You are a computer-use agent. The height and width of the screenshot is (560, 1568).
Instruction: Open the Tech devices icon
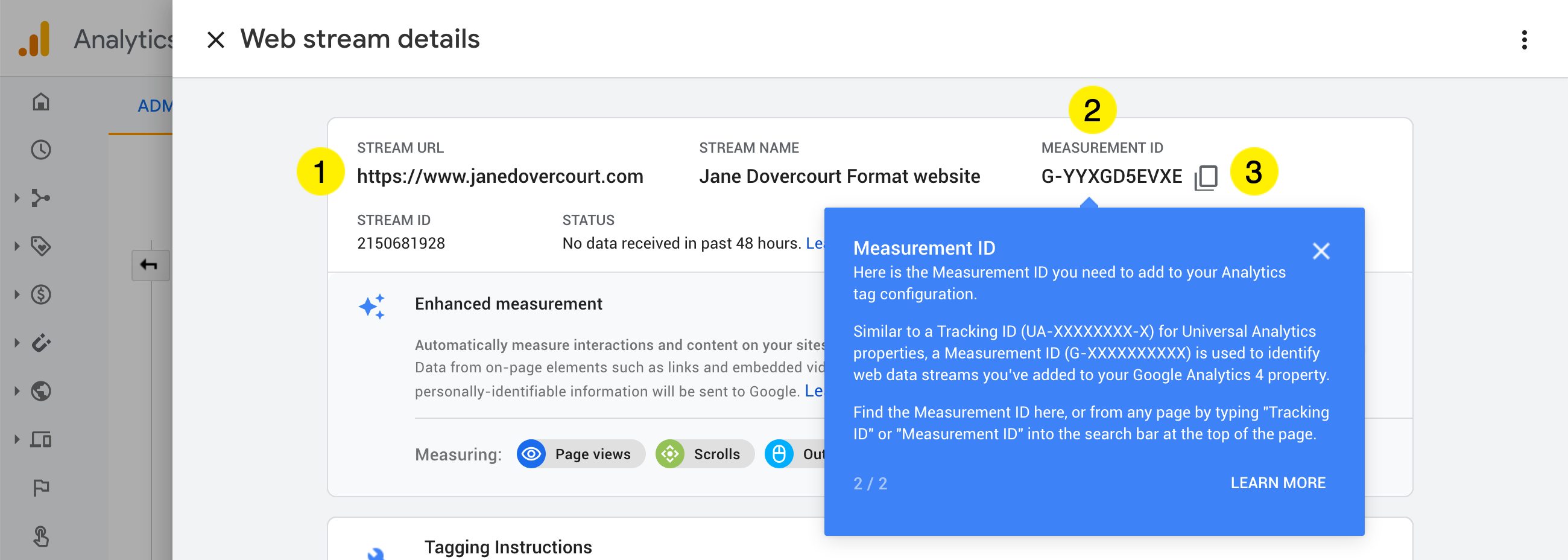click(x=41, y=439)
